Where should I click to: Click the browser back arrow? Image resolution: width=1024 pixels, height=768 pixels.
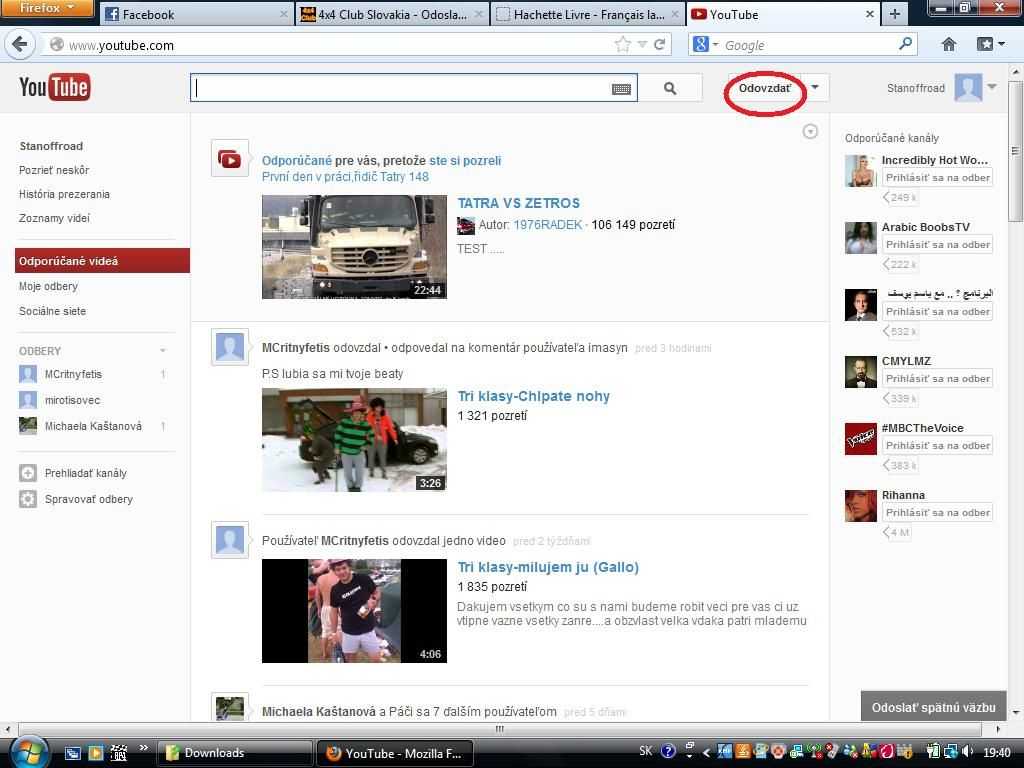click(x=20, y=44)
